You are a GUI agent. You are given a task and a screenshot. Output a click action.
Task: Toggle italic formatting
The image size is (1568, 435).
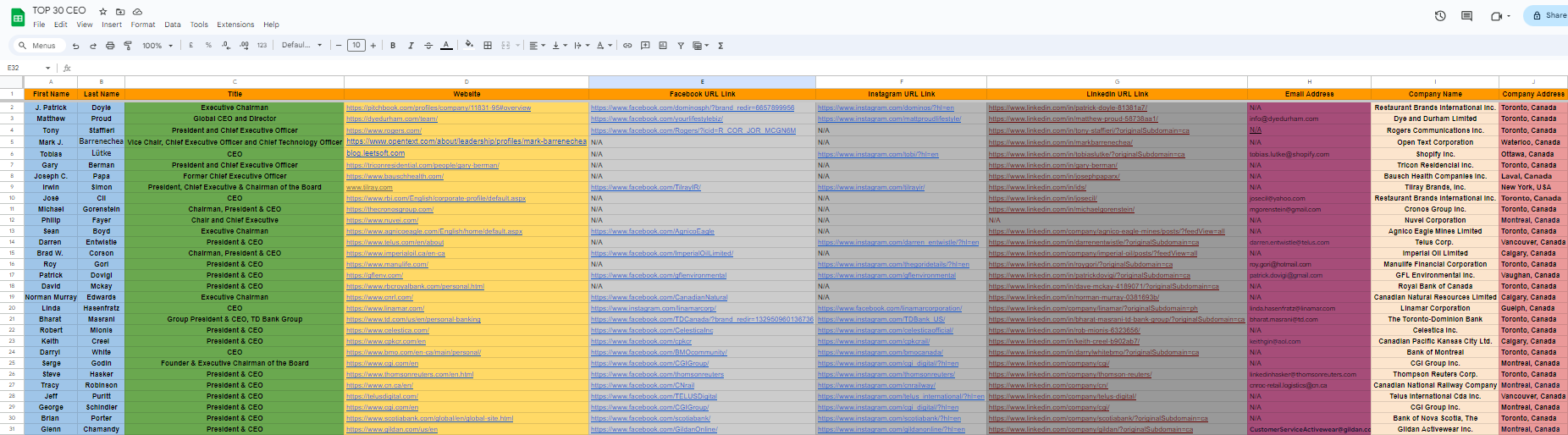click(411, 46)
